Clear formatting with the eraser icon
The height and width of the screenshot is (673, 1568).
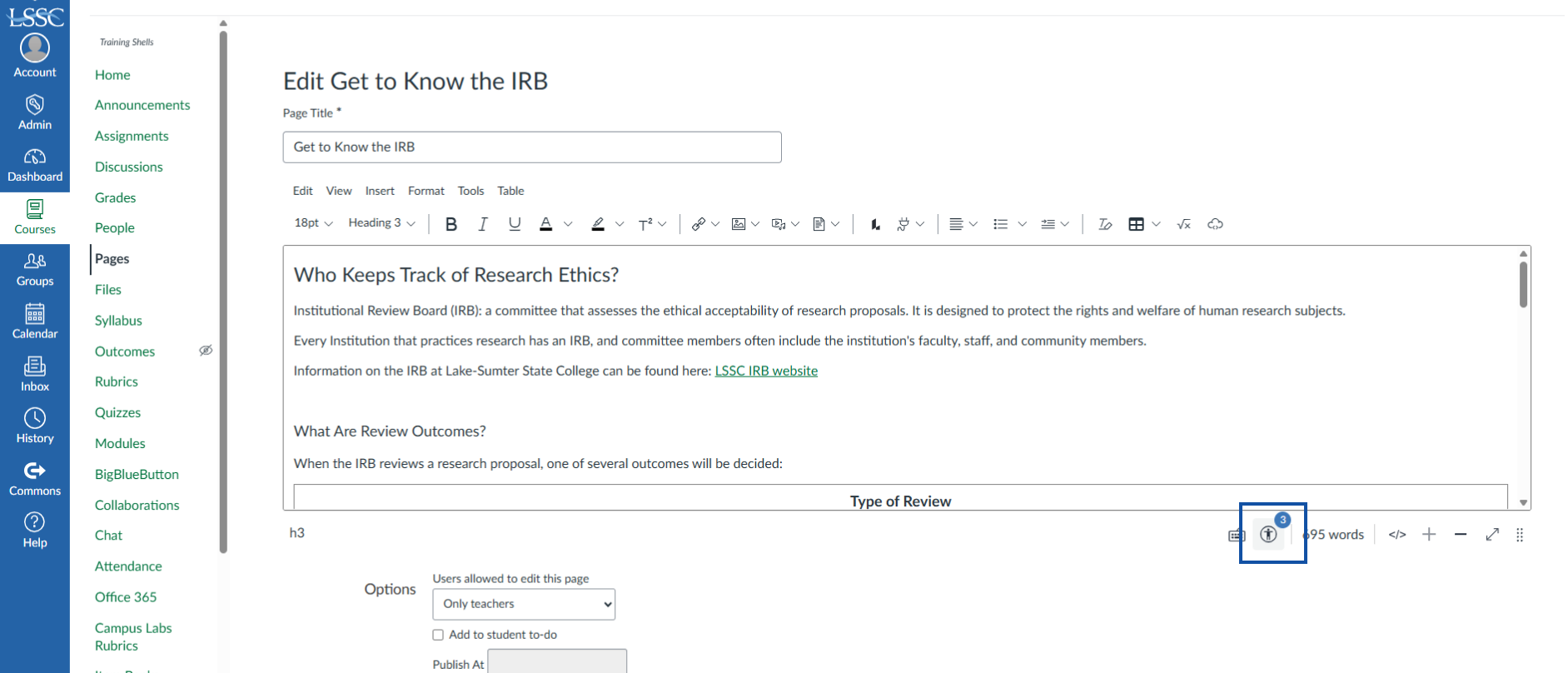click(1105, 224)
